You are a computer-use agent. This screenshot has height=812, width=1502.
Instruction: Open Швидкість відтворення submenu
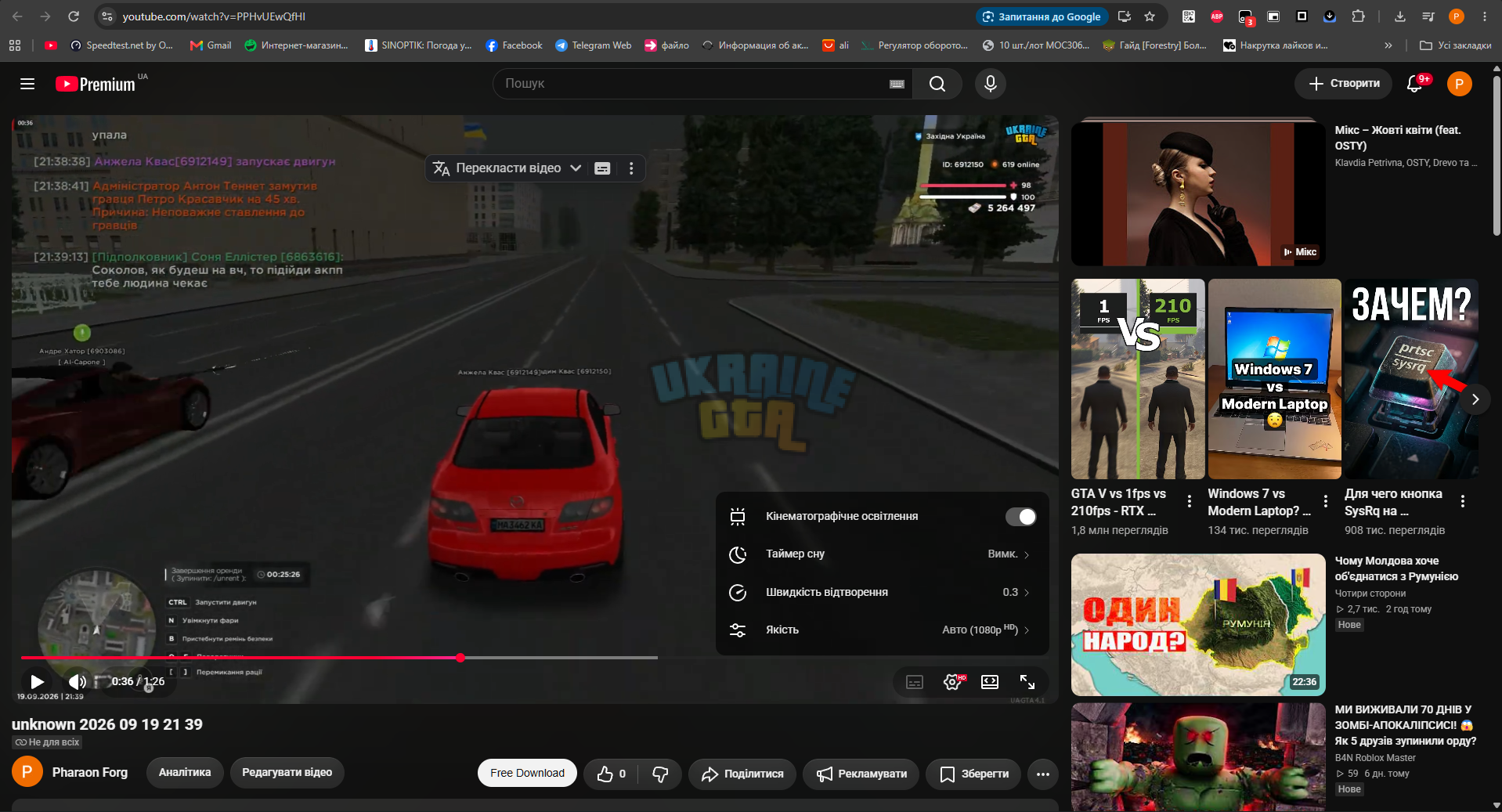(x=883, y=593)
